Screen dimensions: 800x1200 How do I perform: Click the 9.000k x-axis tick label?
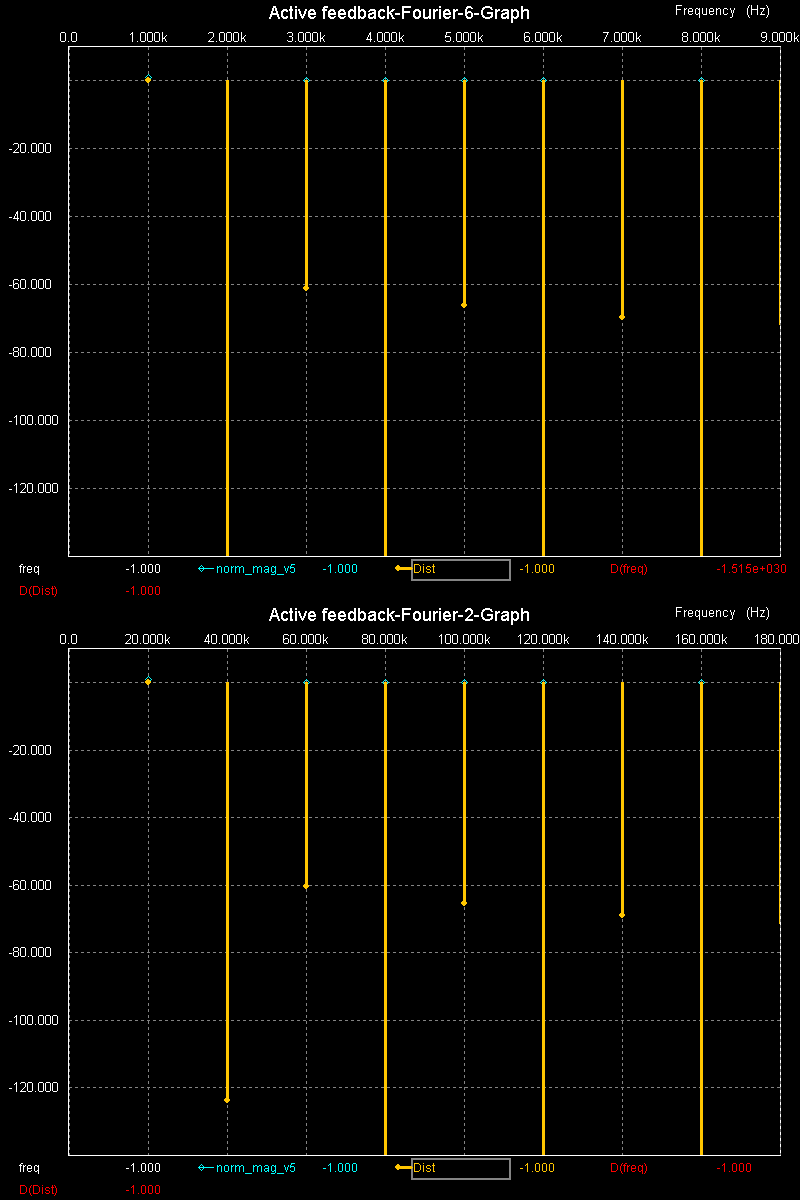click(x=779, y=37)
